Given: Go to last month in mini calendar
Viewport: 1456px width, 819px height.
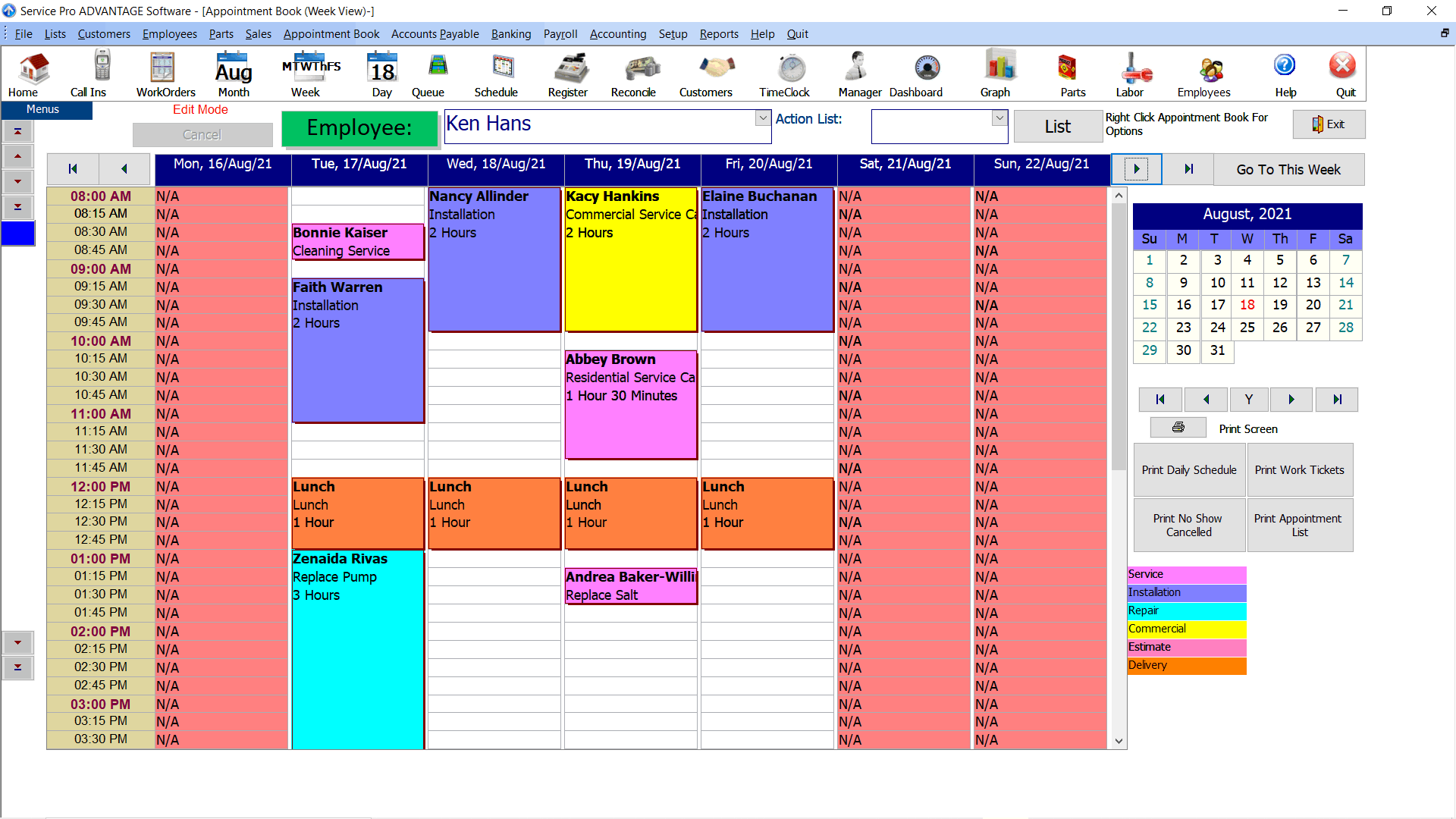Looking at the screenshot, I should pos(1337,400).
